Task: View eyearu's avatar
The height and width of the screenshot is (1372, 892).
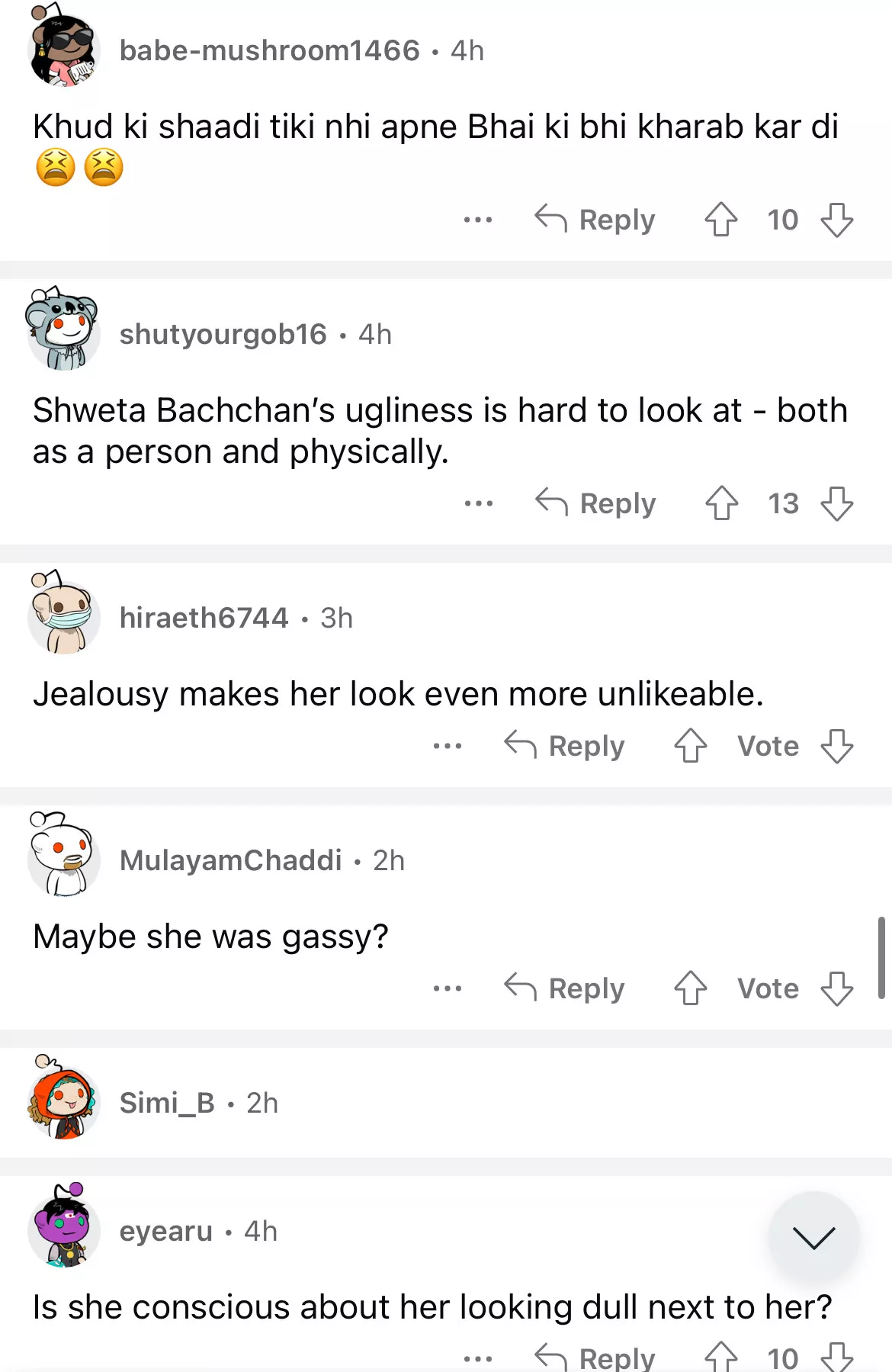Action: 64,1228
